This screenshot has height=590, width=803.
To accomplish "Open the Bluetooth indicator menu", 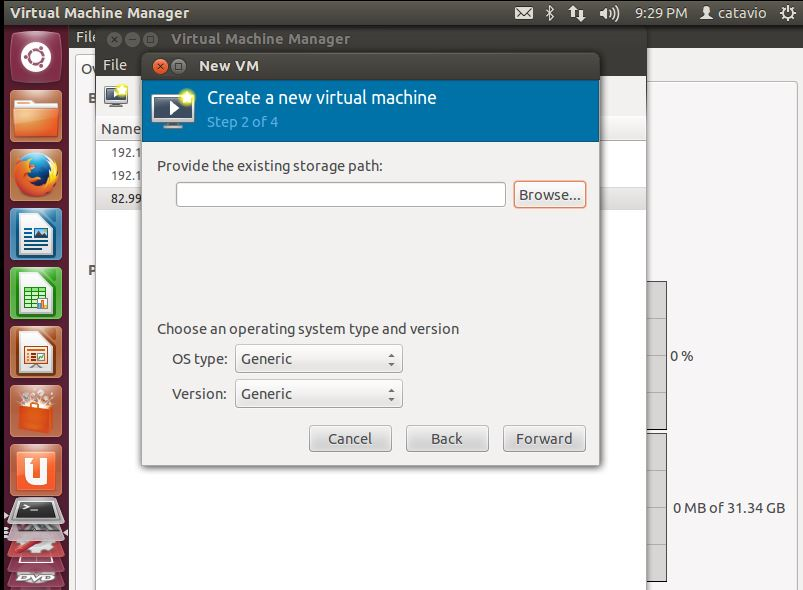I will [550, 14].
